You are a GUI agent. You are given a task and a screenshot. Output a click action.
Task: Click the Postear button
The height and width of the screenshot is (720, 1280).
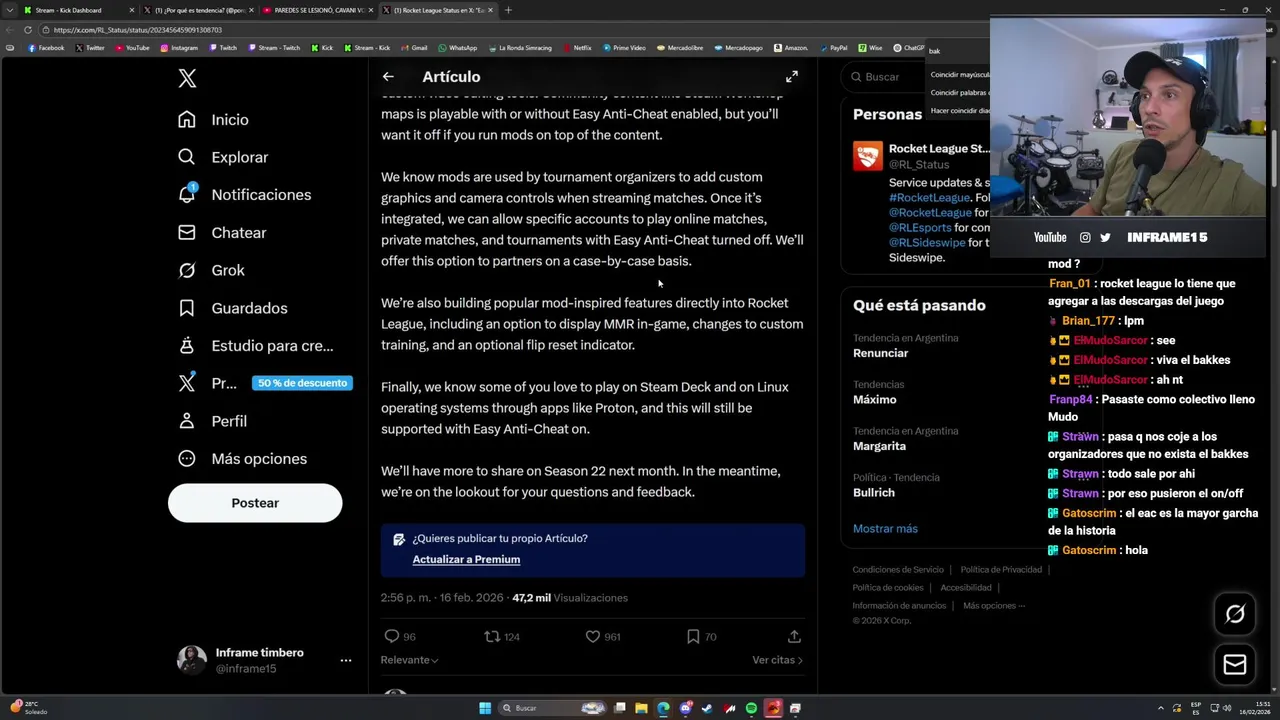point(255,503)
